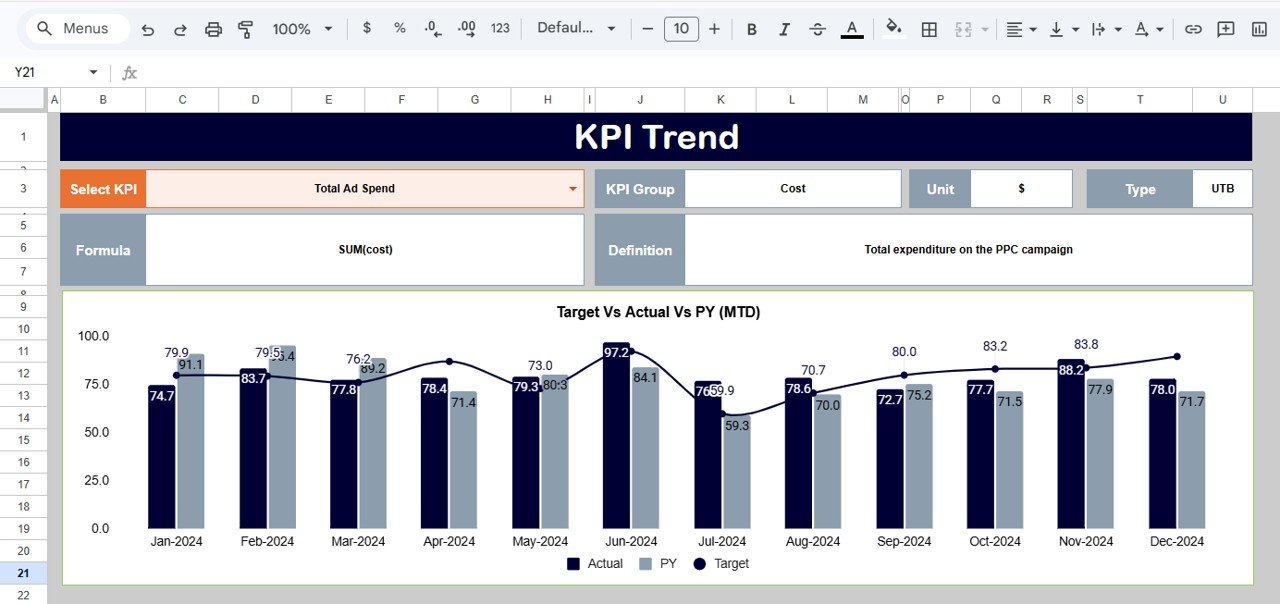
Task: Toggle strikethrough formatting
Action: click(x=817, y=29)
